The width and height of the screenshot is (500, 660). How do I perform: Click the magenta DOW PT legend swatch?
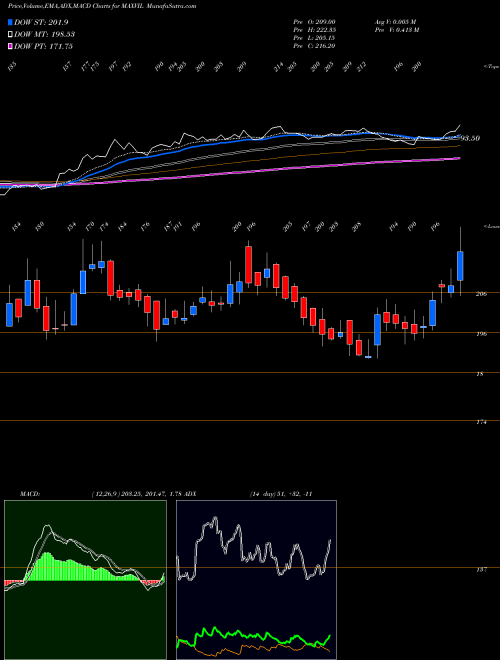[10, 46]
